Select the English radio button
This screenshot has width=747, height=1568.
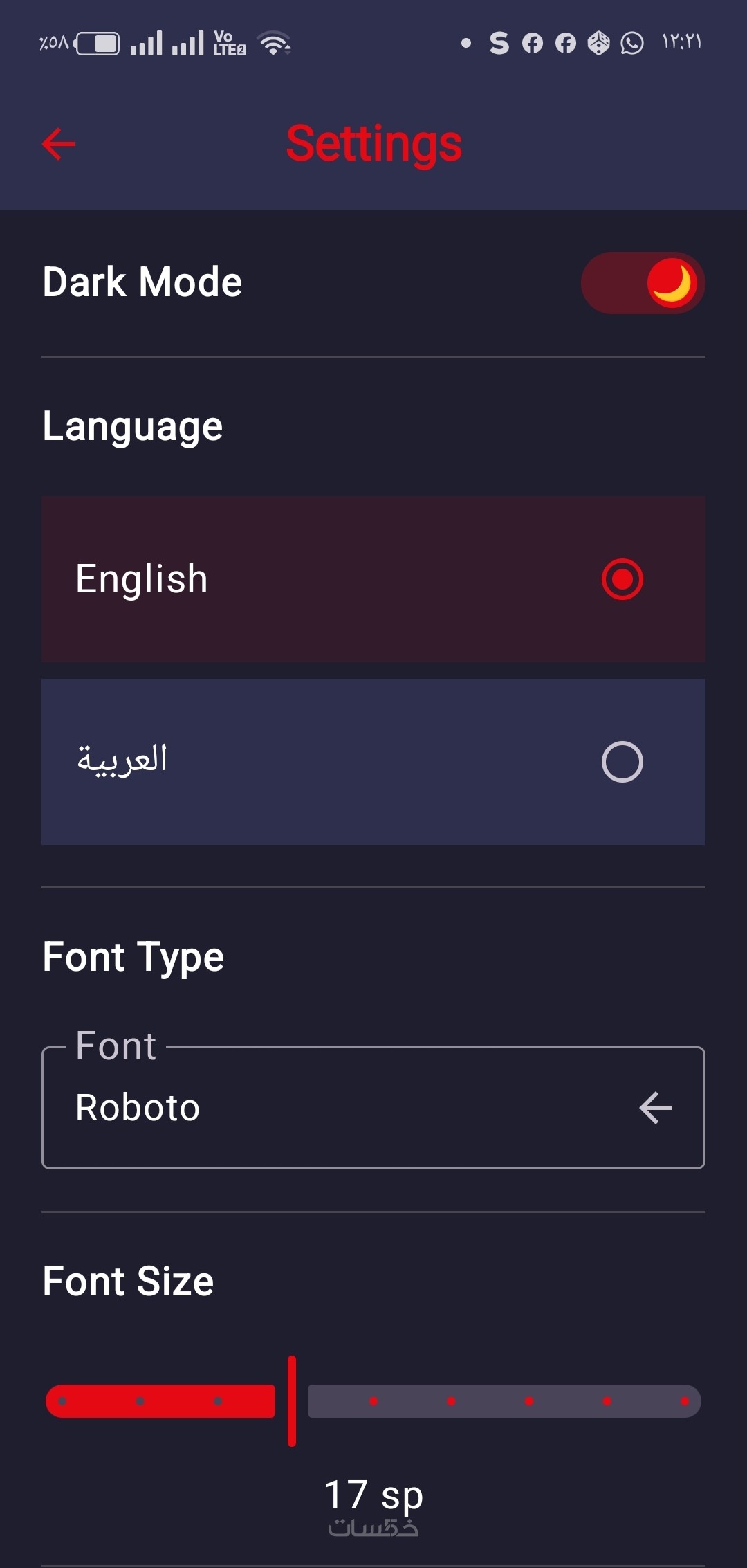pyautogui.click(x=622, y=579)
